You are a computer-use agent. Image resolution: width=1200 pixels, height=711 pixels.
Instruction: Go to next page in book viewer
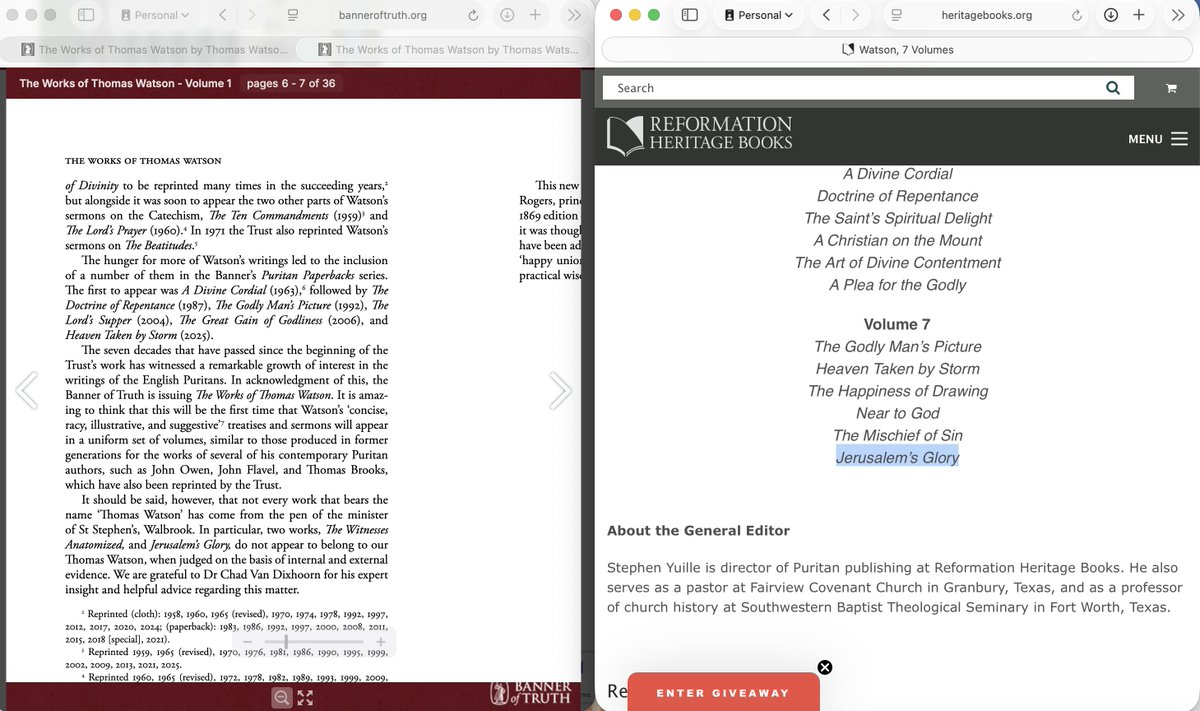(x=561, y=390)
